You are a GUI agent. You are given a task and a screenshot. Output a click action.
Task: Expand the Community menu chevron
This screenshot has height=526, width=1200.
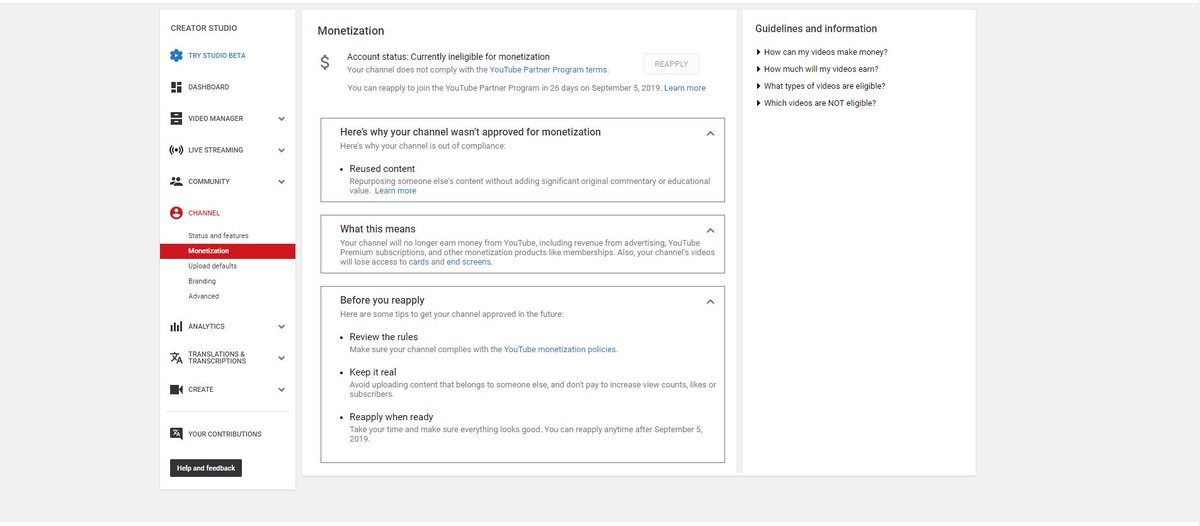pos(281,182)
